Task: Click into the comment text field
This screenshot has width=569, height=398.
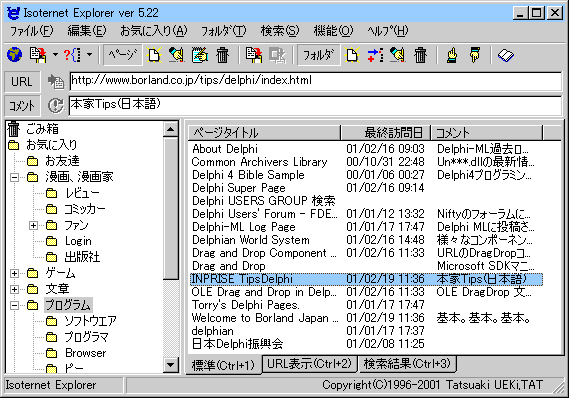Action: click(315, 105)
